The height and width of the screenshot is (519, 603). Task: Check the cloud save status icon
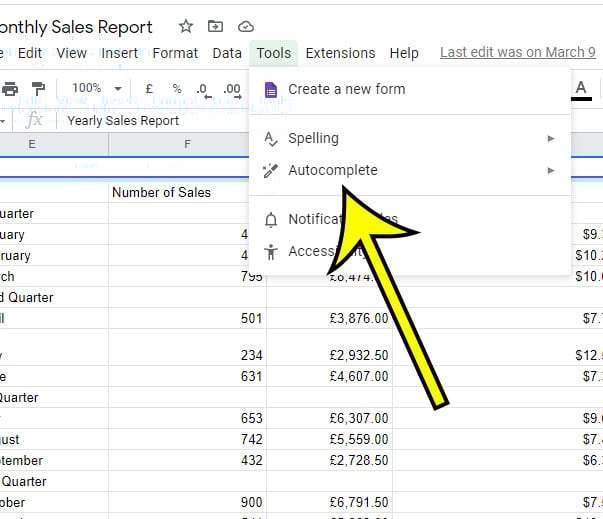click(x=245, y=27)
